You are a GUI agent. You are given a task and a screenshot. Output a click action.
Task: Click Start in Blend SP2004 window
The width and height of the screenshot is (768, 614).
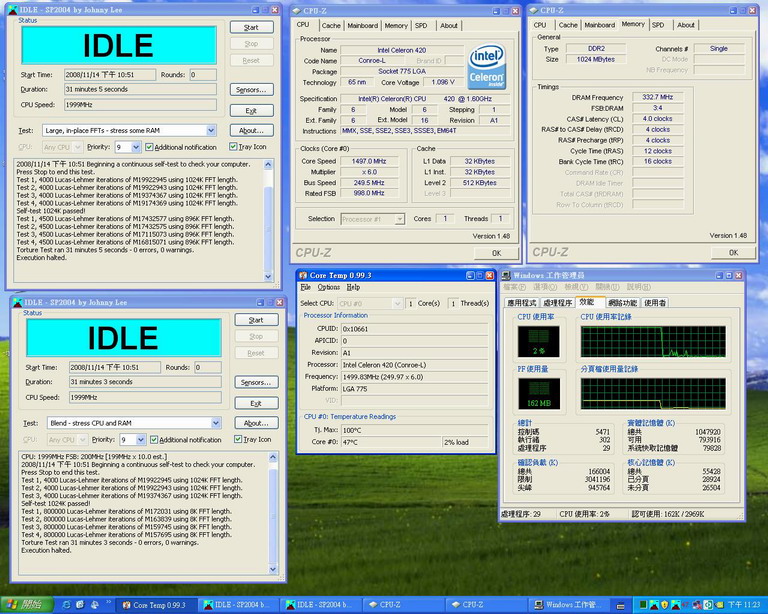point(256,320)
